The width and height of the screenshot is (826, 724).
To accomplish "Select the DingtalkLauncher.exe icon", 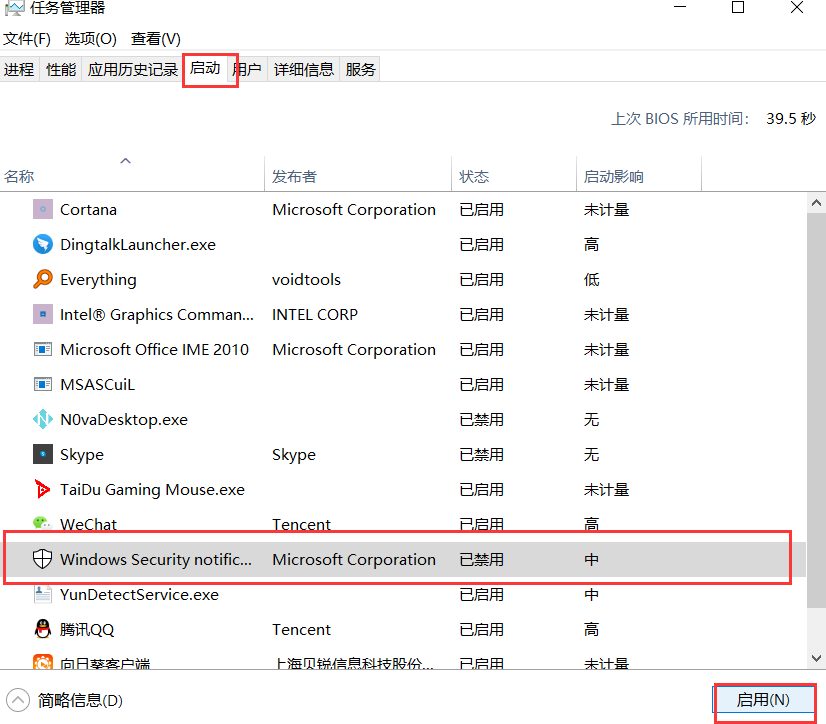I will tap(42, 245).
